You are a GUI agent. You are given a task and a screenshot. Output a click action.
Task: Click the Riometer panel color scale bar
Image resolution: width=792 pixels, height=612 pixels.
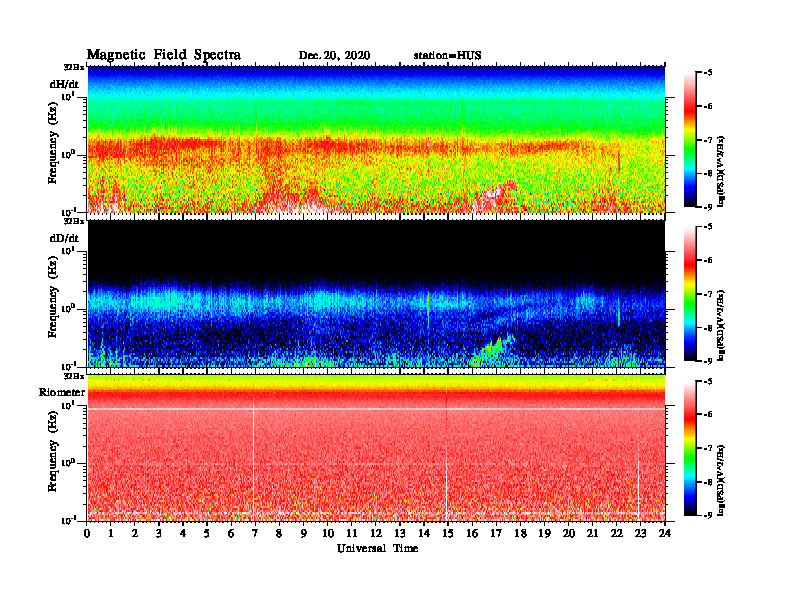[689, 448]
